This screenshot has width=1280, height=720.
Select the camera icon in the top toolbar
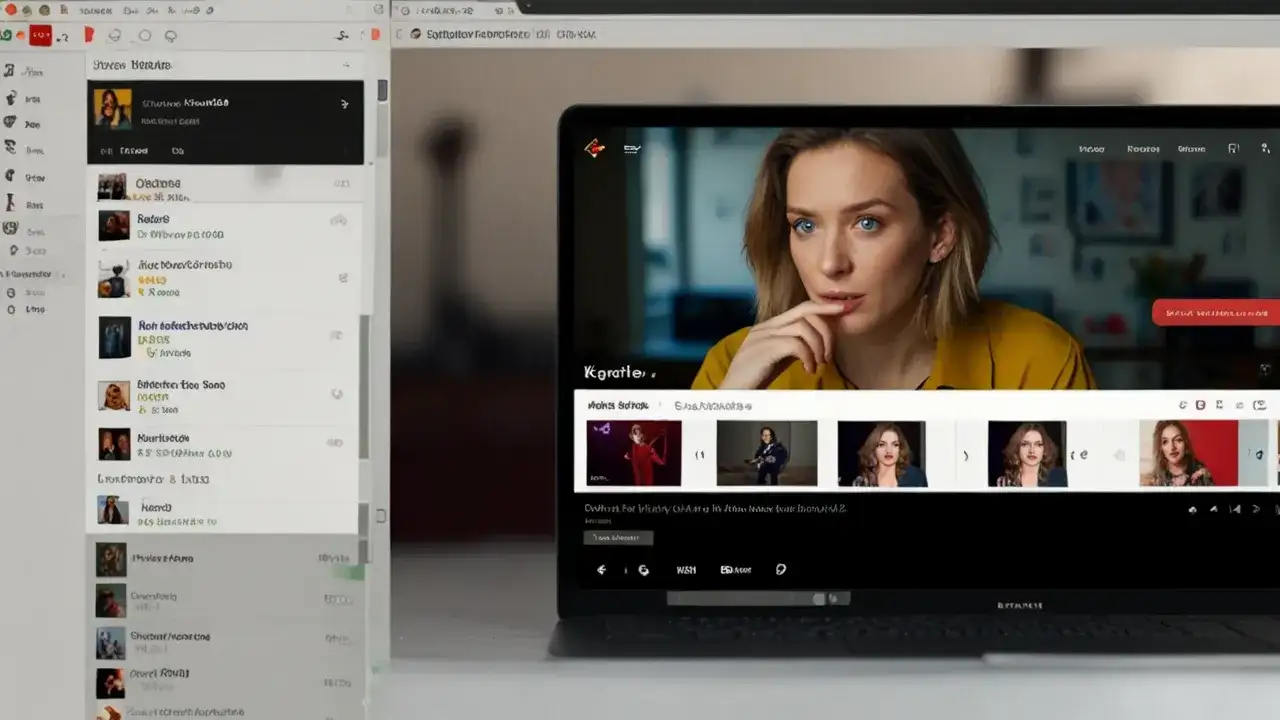(x=115, y=36)
